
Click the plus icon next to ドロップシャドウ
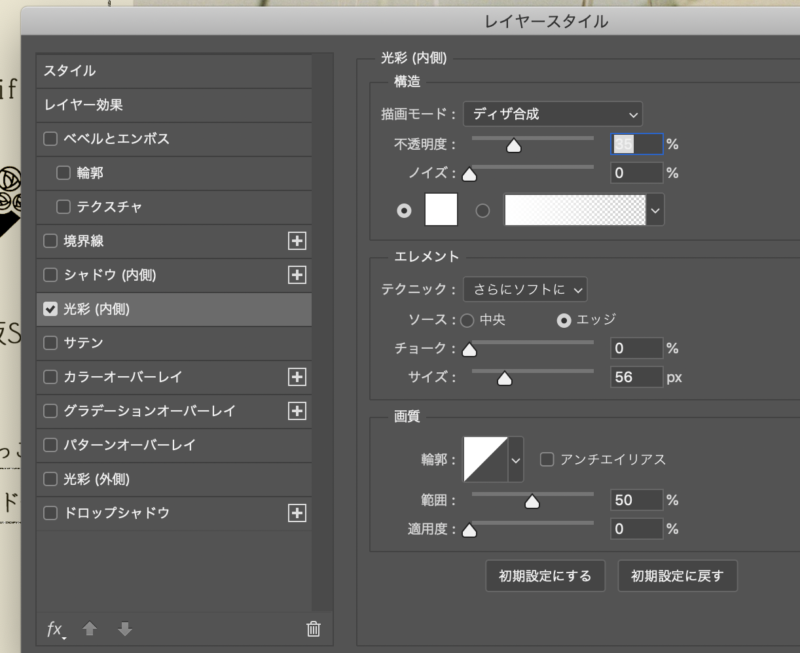pyautogui.click(x=297, y=513)
